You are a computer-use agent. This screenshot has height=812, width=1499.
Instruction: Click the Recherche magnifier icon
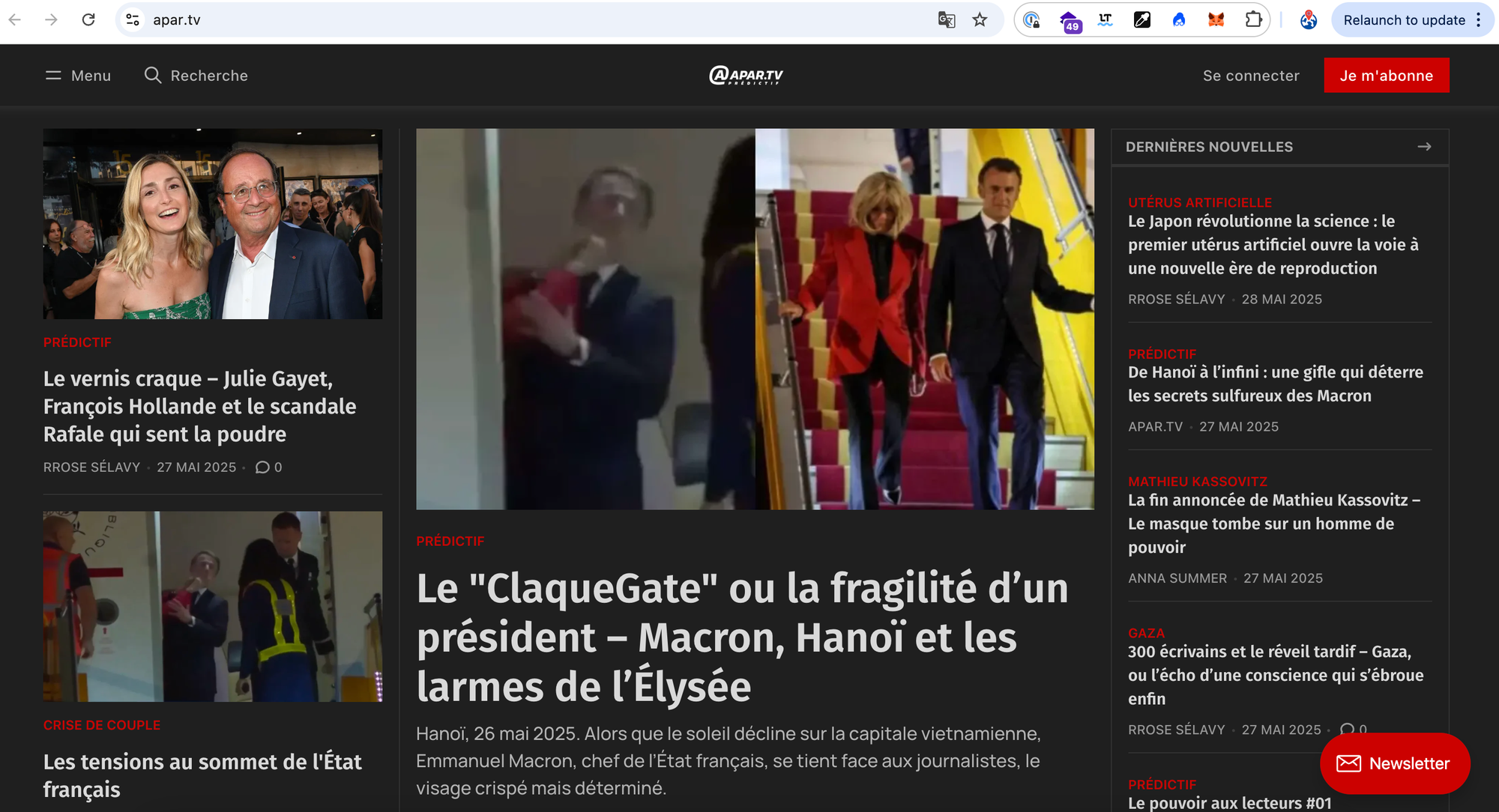pyautogui.click(x=153, y=76)
